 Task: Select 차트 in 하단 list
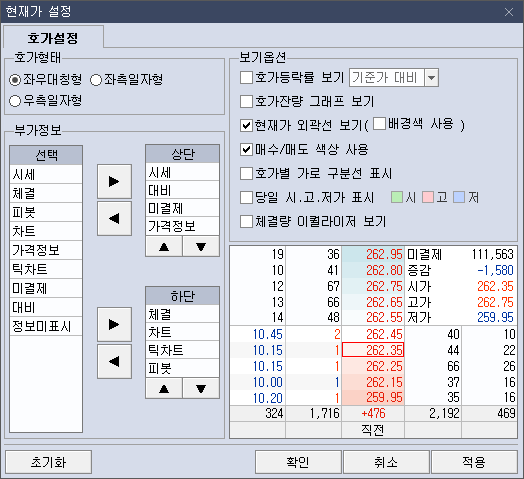pos(182,332)
